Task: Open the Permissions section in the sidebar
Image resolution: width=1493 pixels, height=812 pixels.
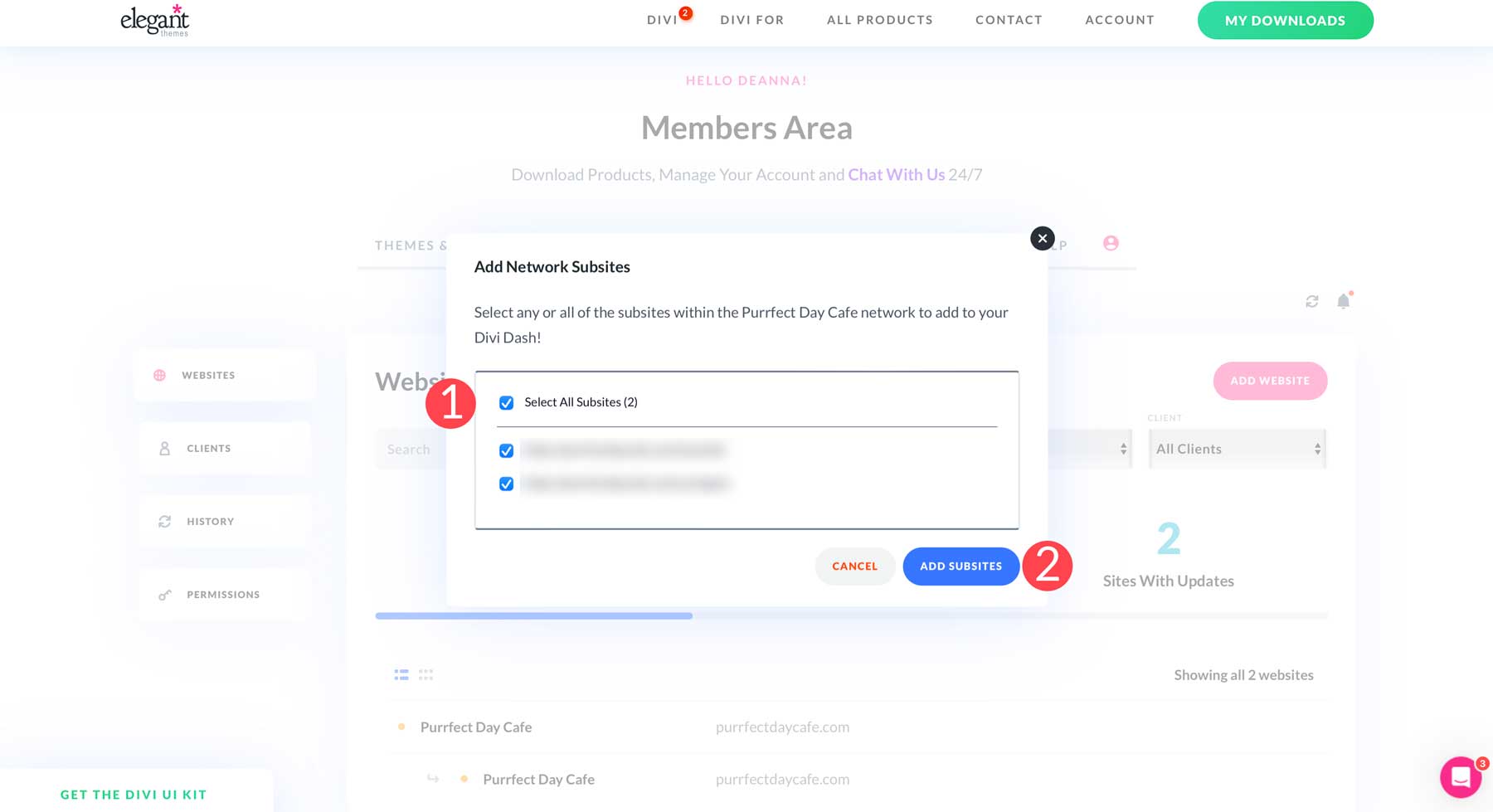Action: point(222,594)
